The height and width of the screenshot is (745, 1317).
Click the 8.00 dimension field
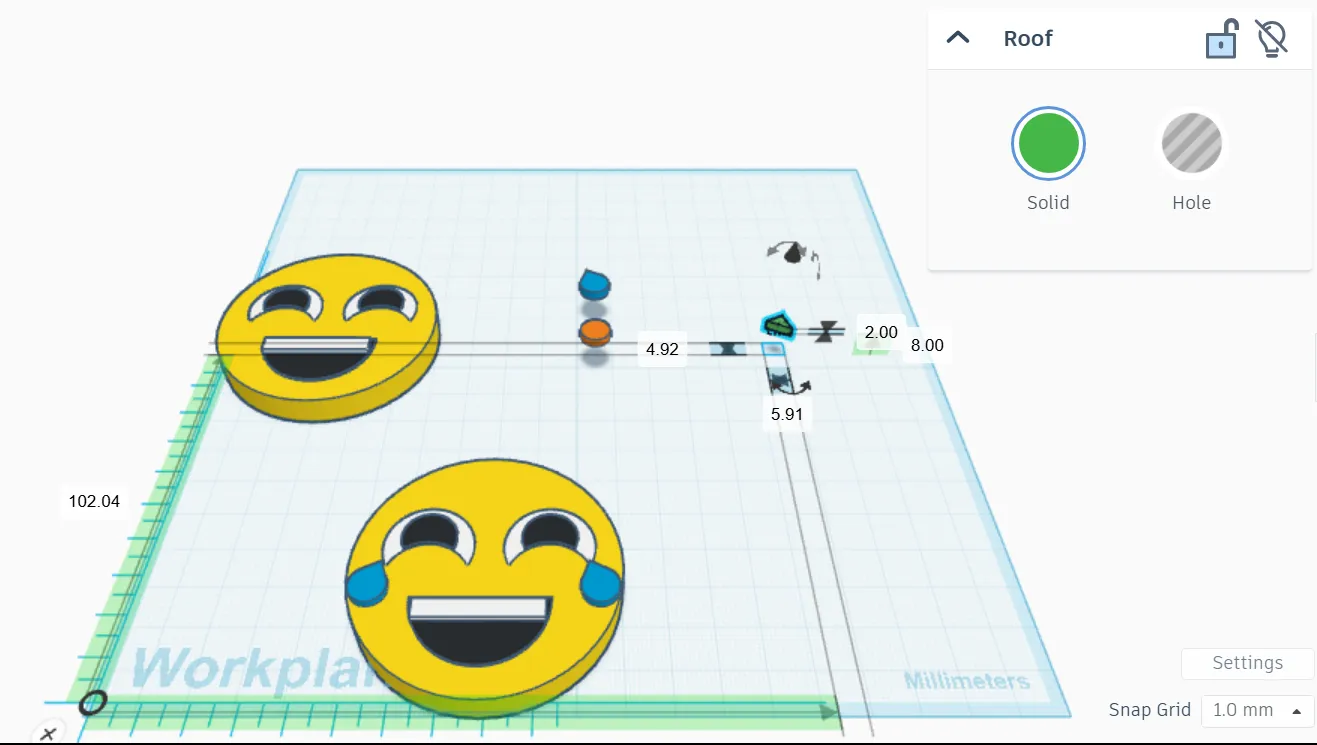coord(927,345)
